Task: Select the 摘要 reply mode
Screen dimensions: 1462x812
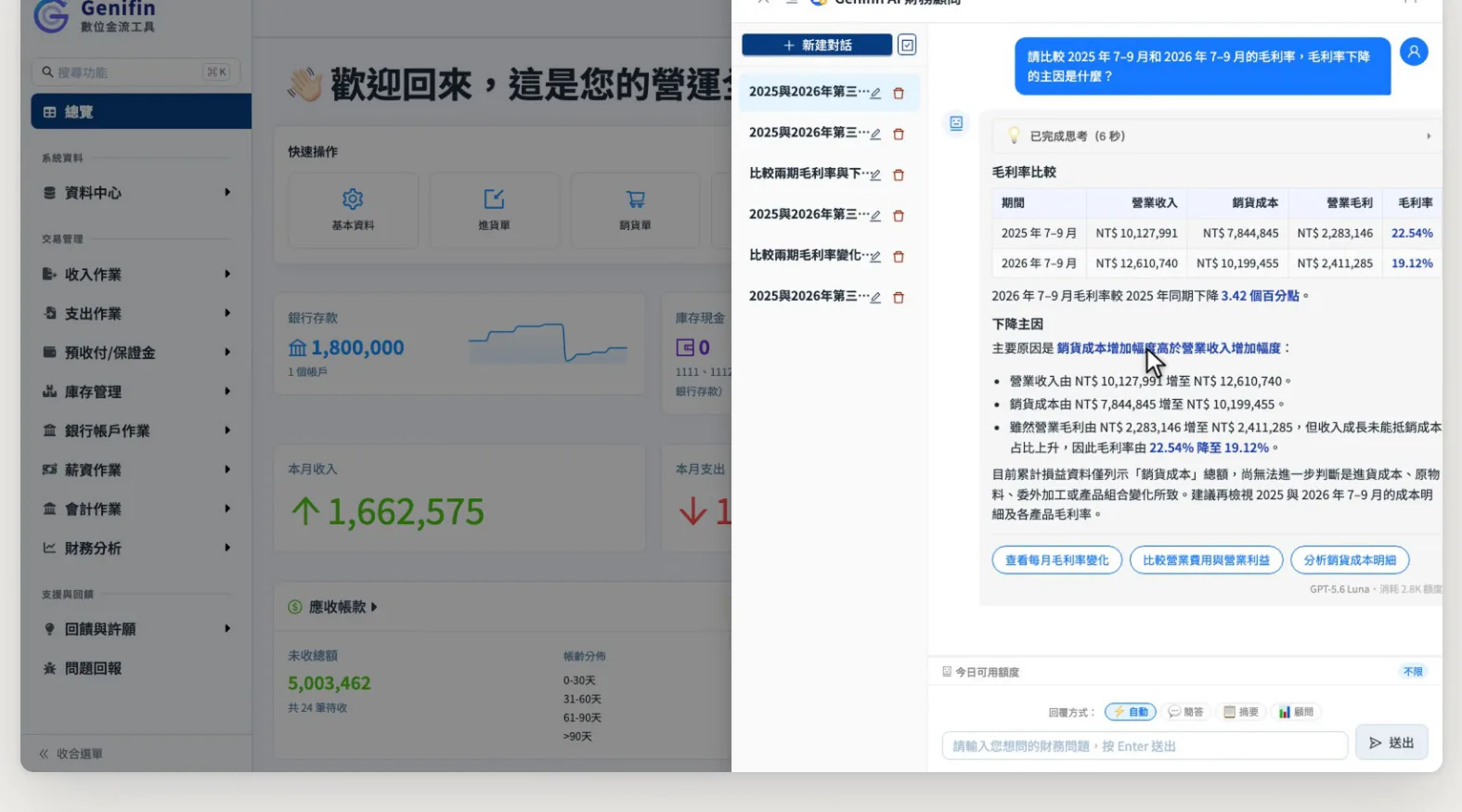Action: click(1241, 712)
